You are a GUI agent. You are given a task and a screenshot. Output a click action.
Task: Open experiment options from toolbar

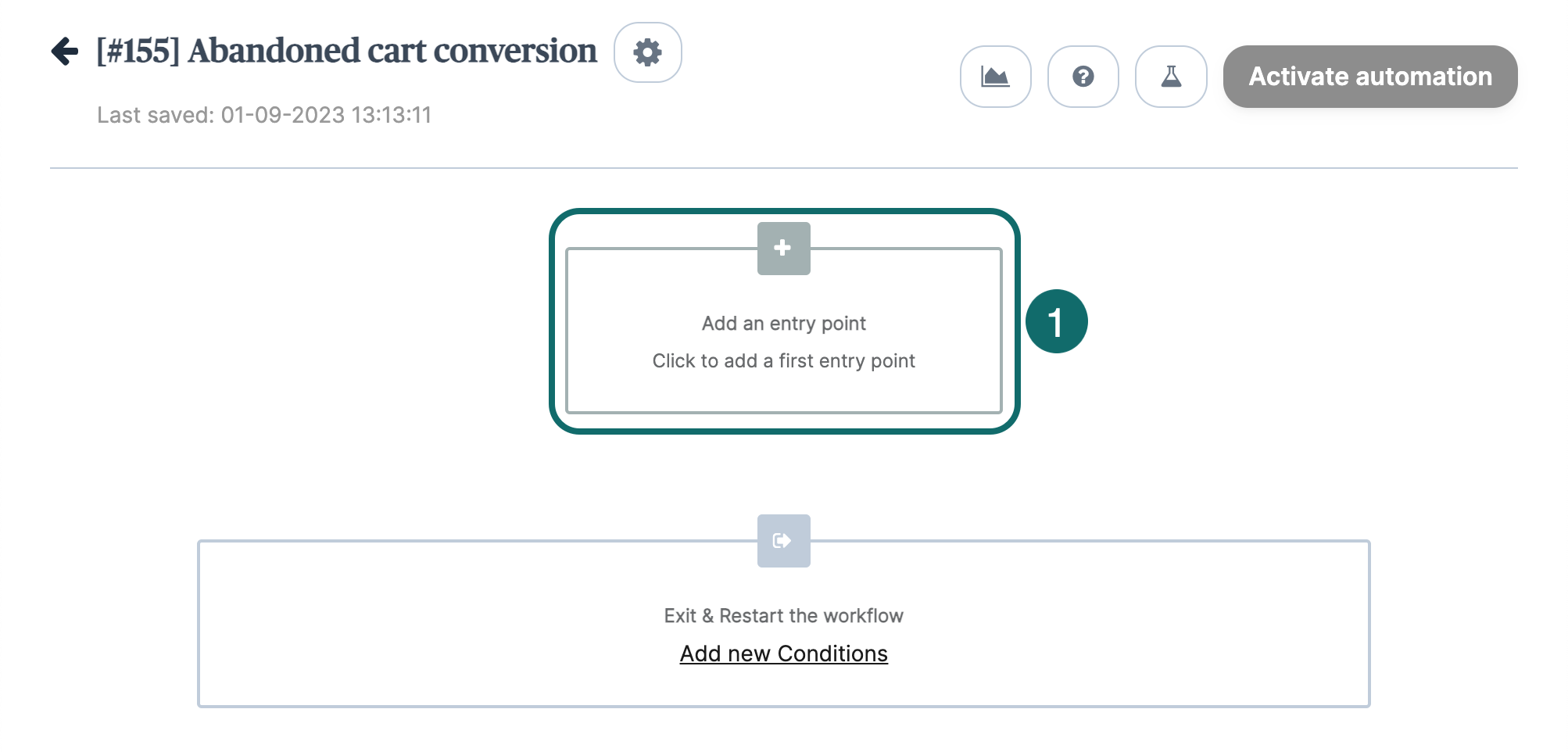coord(1170,77)
